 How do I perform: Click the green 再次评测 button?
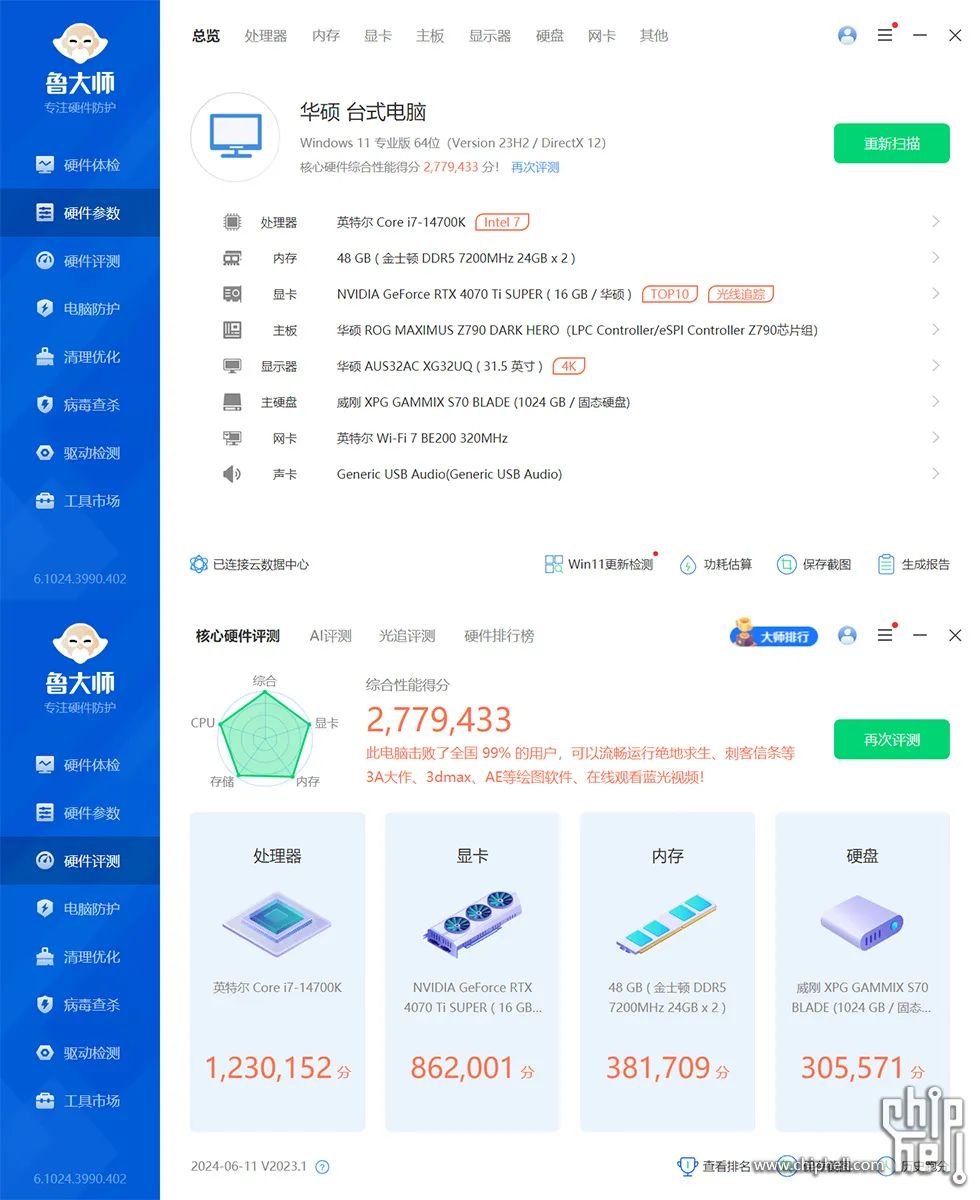point(892,740)
